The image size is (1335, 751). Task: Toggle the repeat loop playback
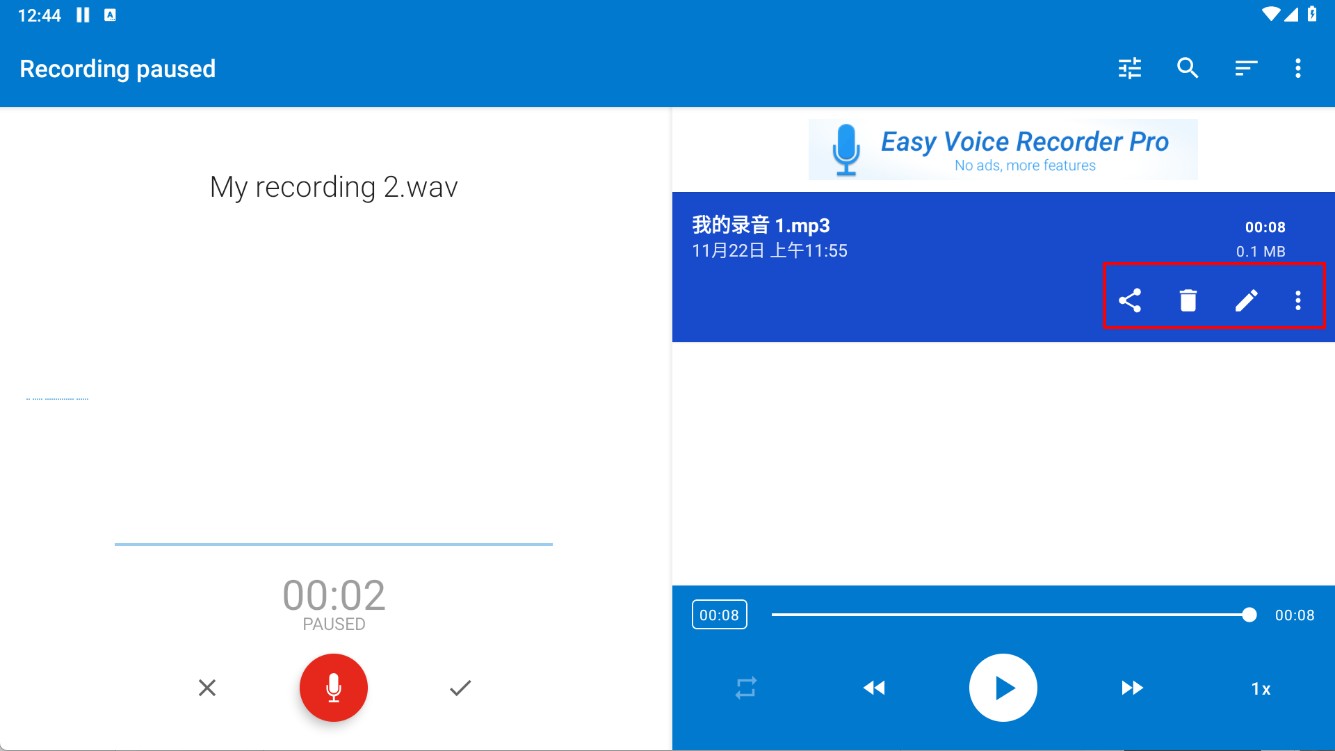point(746,688)
